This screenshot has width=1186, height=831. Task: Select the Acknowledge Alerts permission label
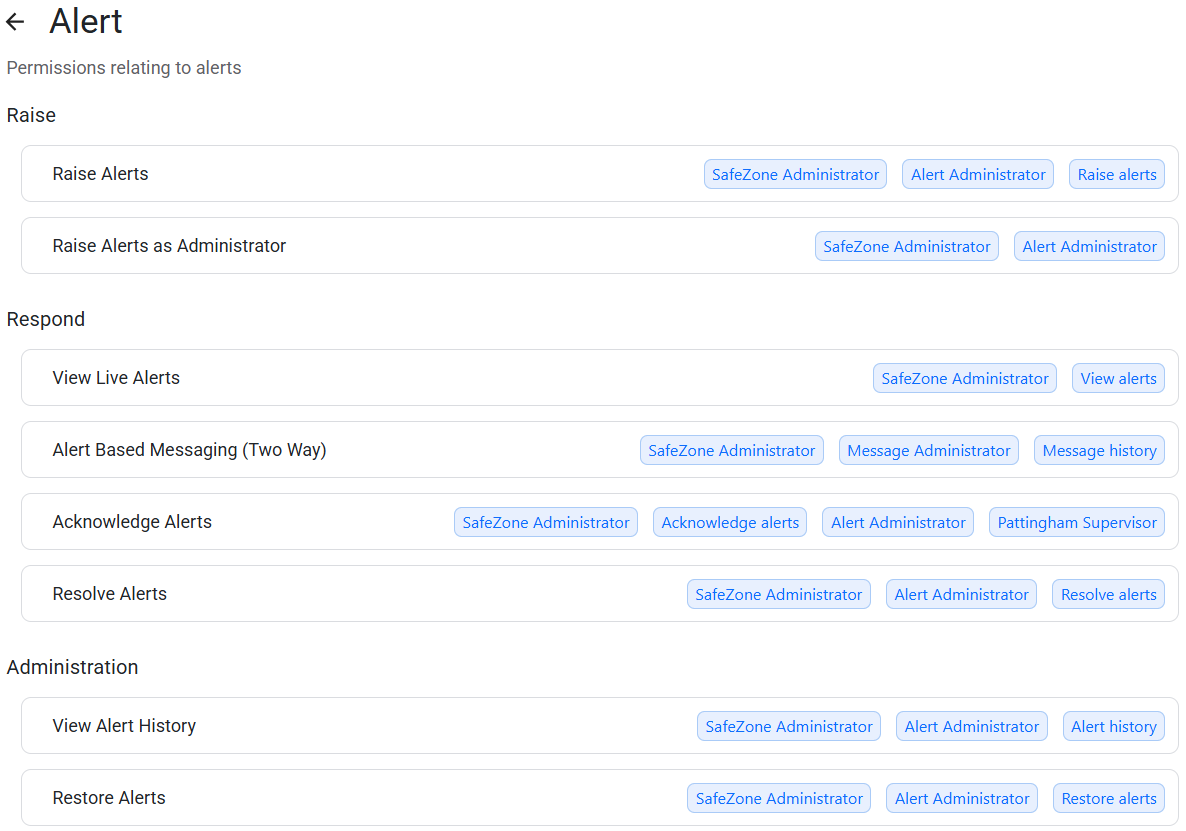132,522
